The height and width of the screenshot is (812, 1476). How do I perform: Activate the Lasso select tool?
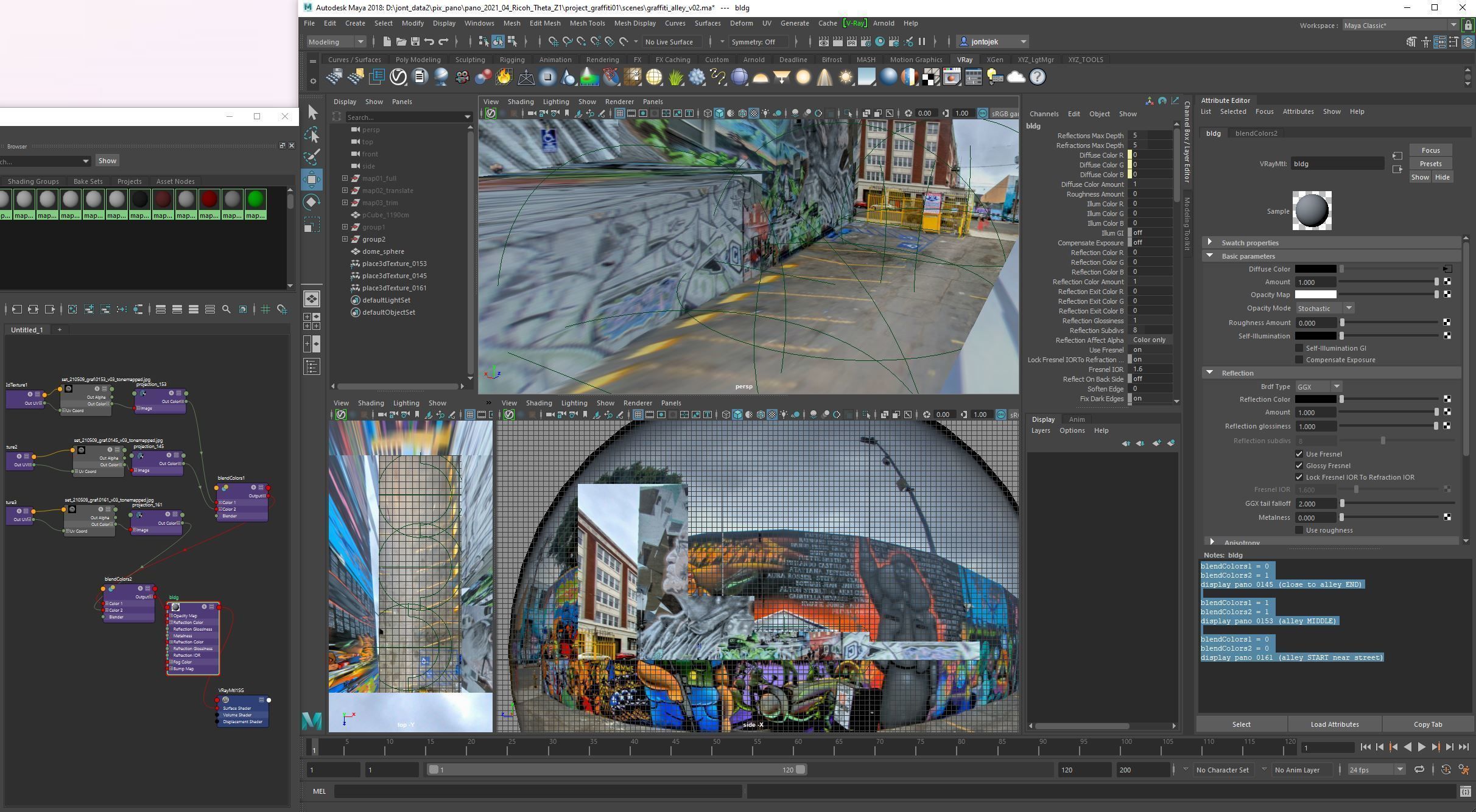click(312, 135)
